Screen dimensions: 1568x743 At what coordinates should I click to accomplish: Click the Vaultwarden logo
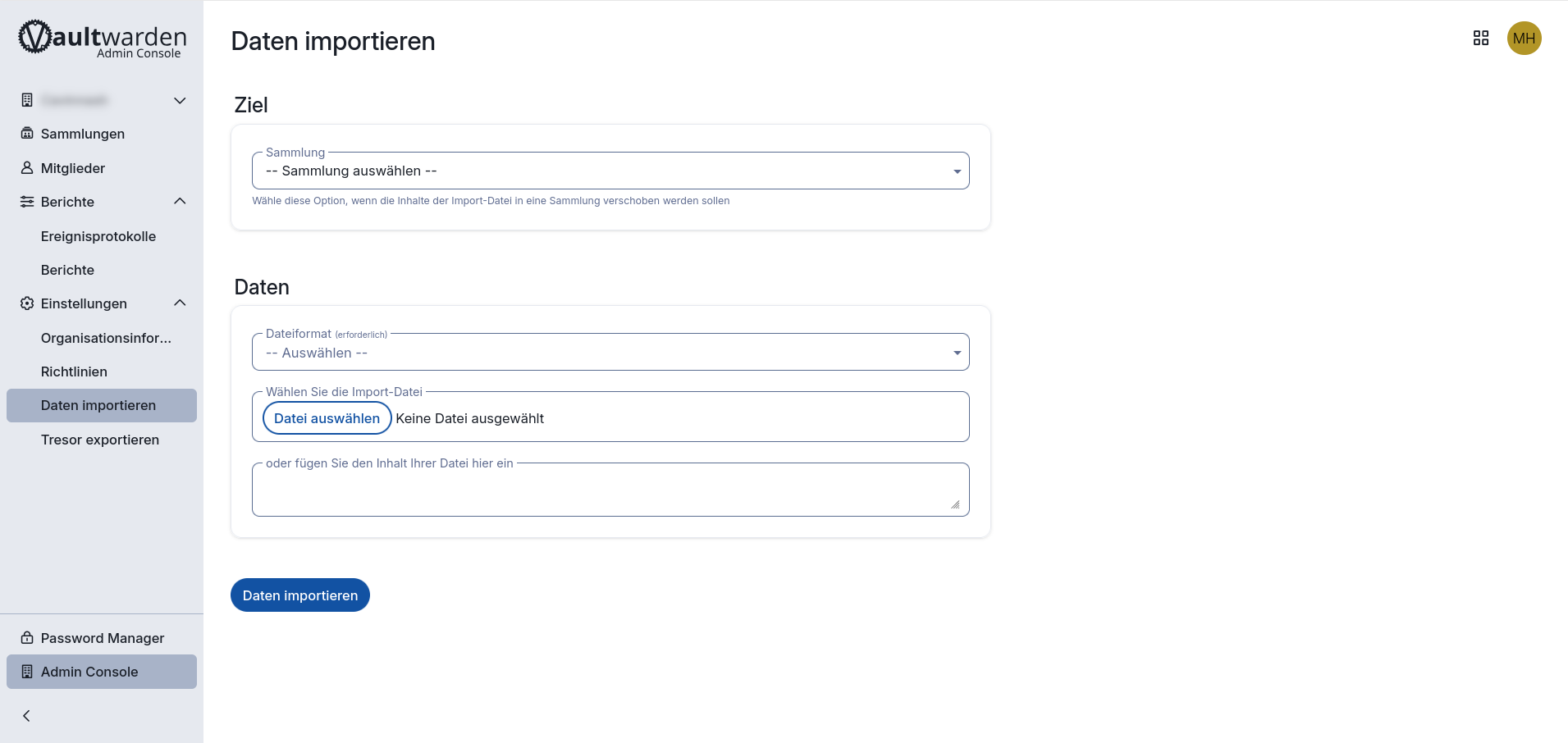coord(102,39)
